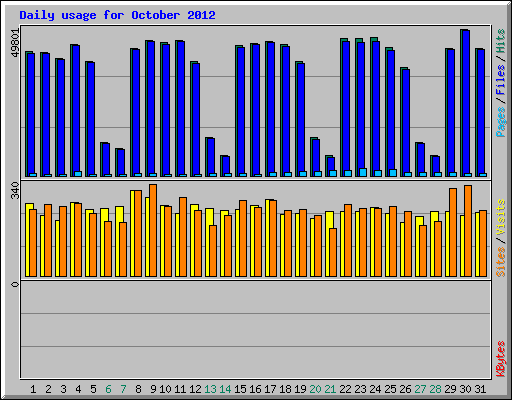The image size is (512, 400).
Task: Select the blue files bar for day 30
Action: (466, 103)
